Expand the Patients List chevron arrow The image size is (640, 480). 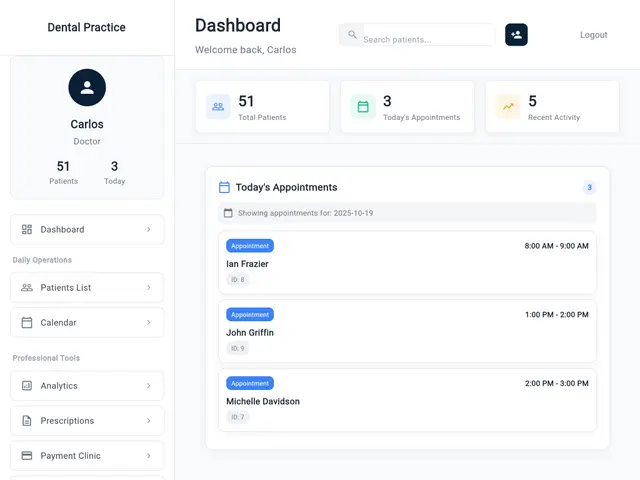click(x=149, y=288)
